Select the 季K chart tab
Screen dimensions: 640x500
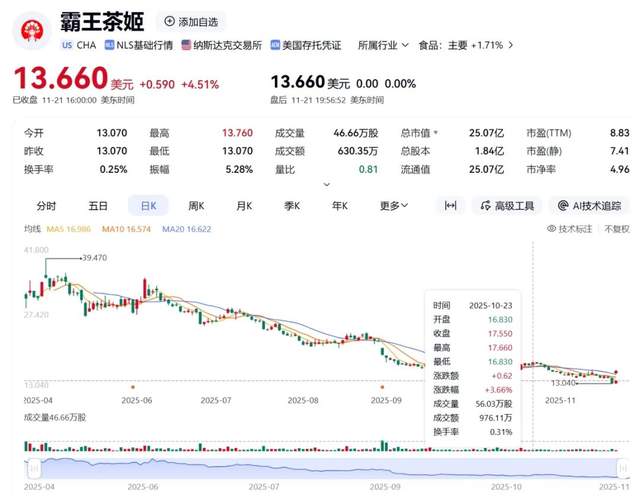click(292, 206)
